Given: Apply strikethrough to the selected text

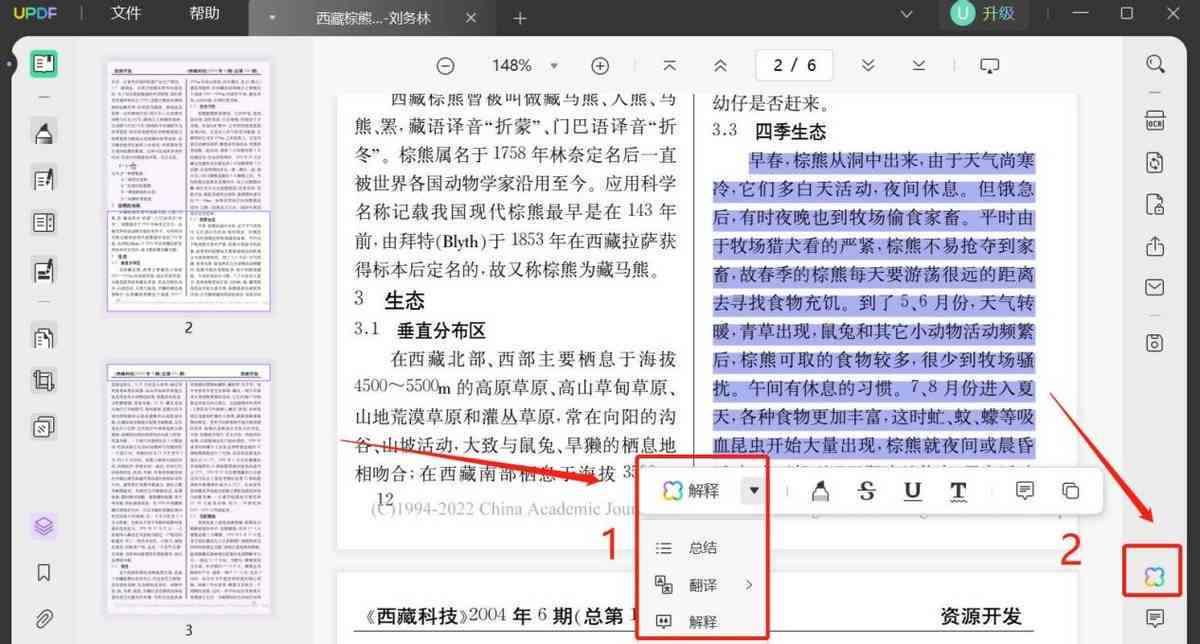Looking at the screenshot, I should [867, 490].
